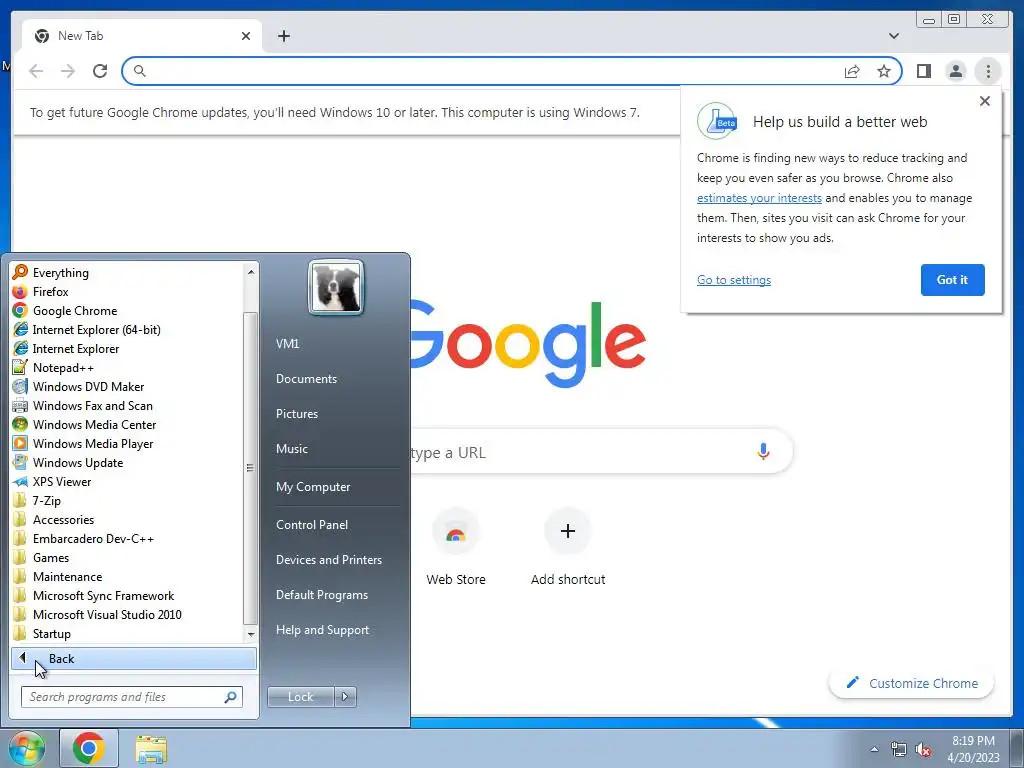Image resolution: width=1024 pixels, height=768 pixels.
Task: Bookmark this tab with the star icon
Action: point(884,71)
